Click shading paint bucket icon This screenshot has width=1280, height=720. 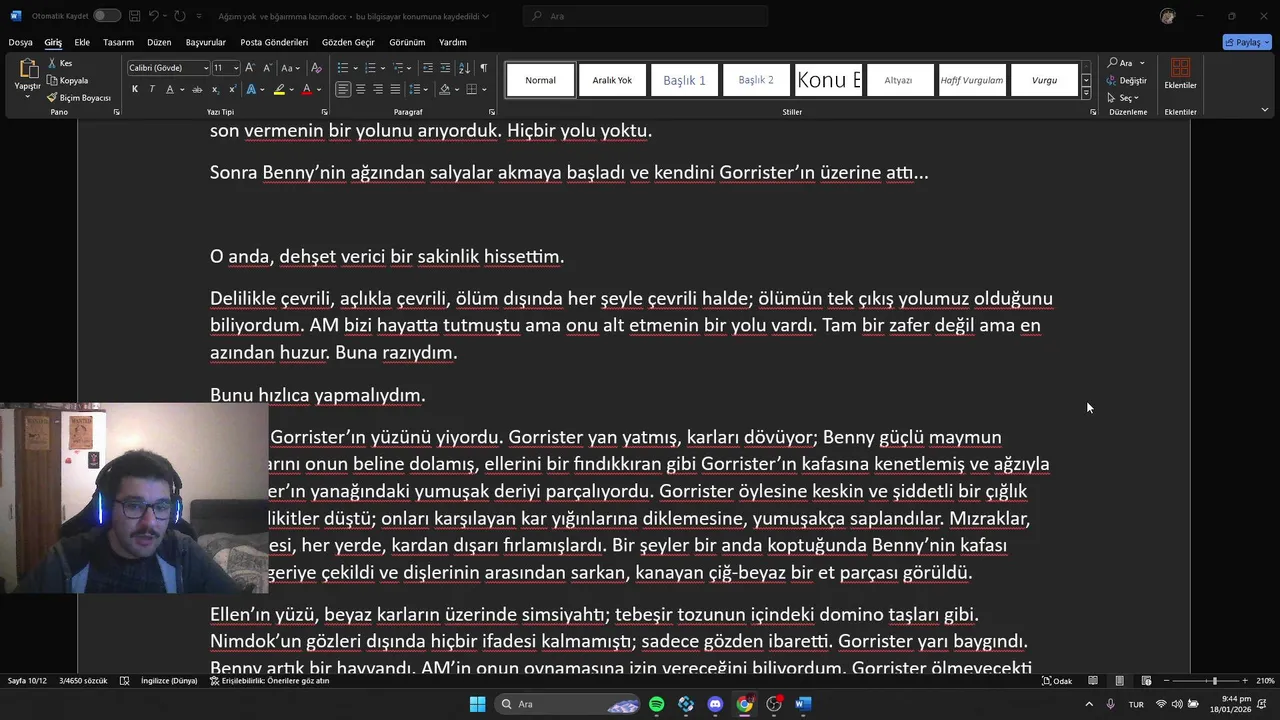pyautogui.click(x=445, y=89)
